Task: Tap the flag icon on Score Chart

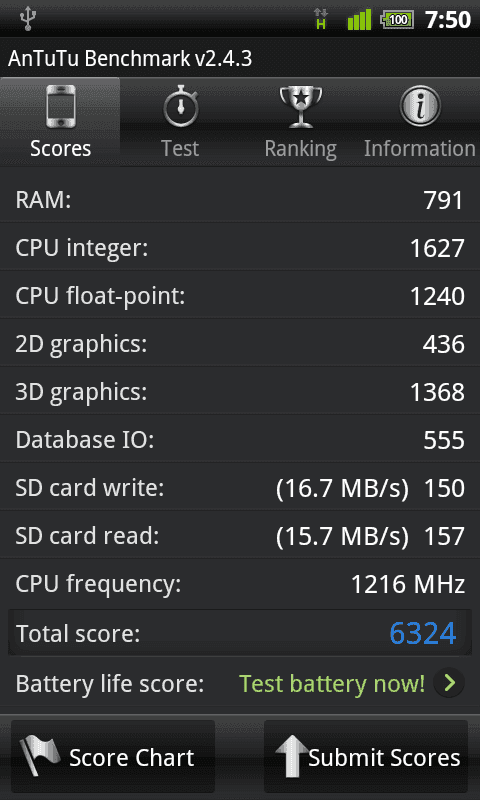Action: (x=39, y=757)
